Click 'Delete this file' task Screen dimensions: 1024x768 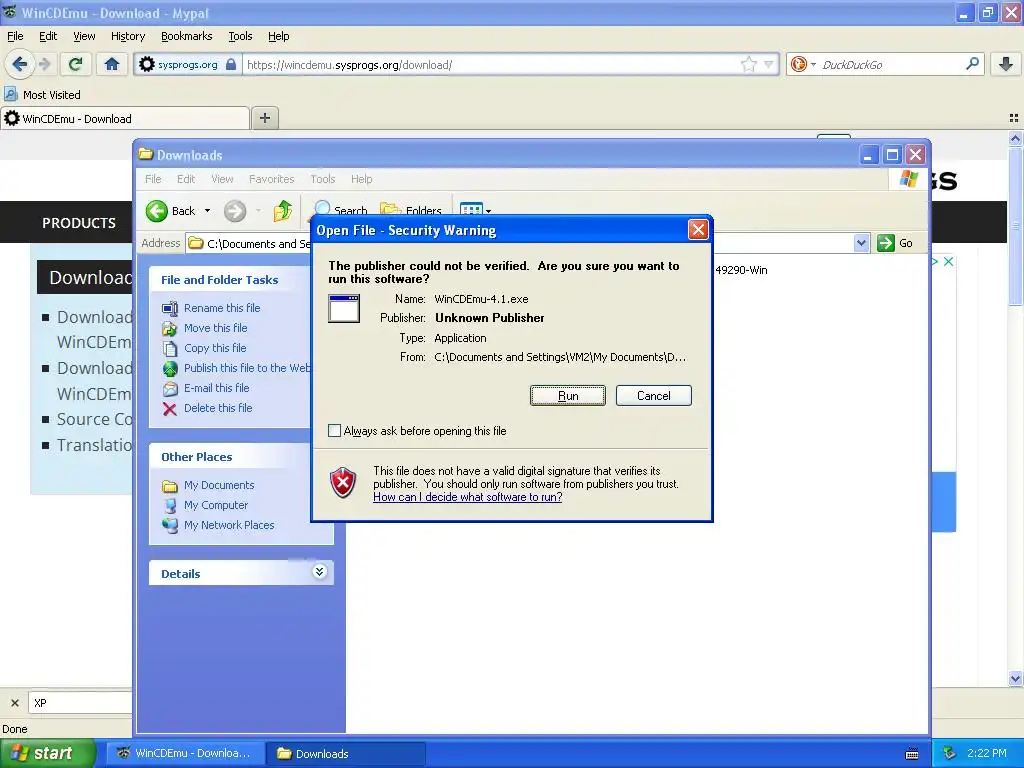[218, 408]
